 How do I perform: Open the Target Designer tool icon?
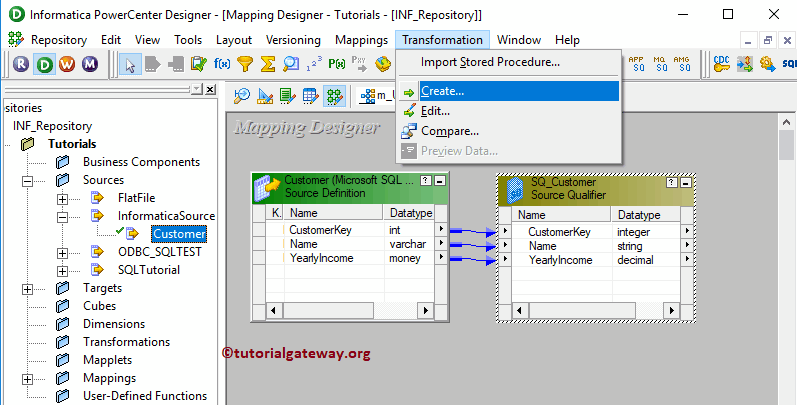(x=265, y=96)
